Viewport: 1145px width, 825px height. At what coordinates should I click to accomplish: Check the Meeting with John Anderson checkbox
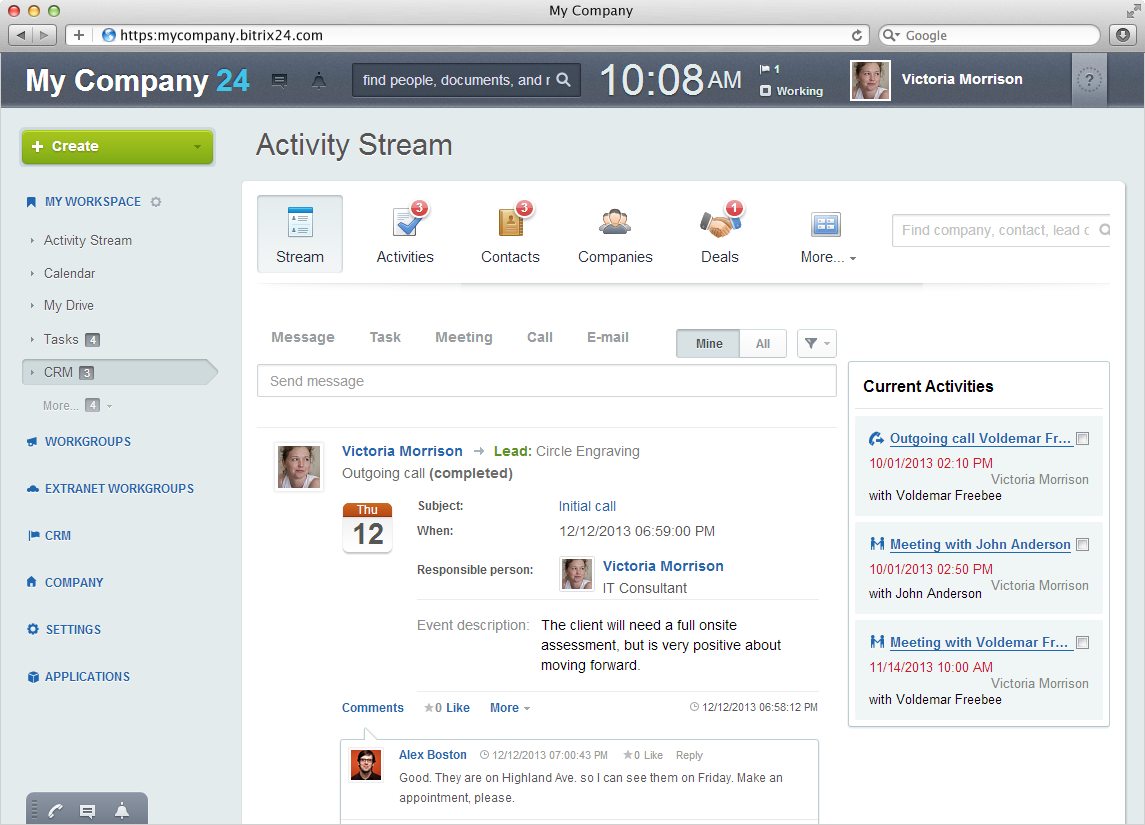(1083, 545)
